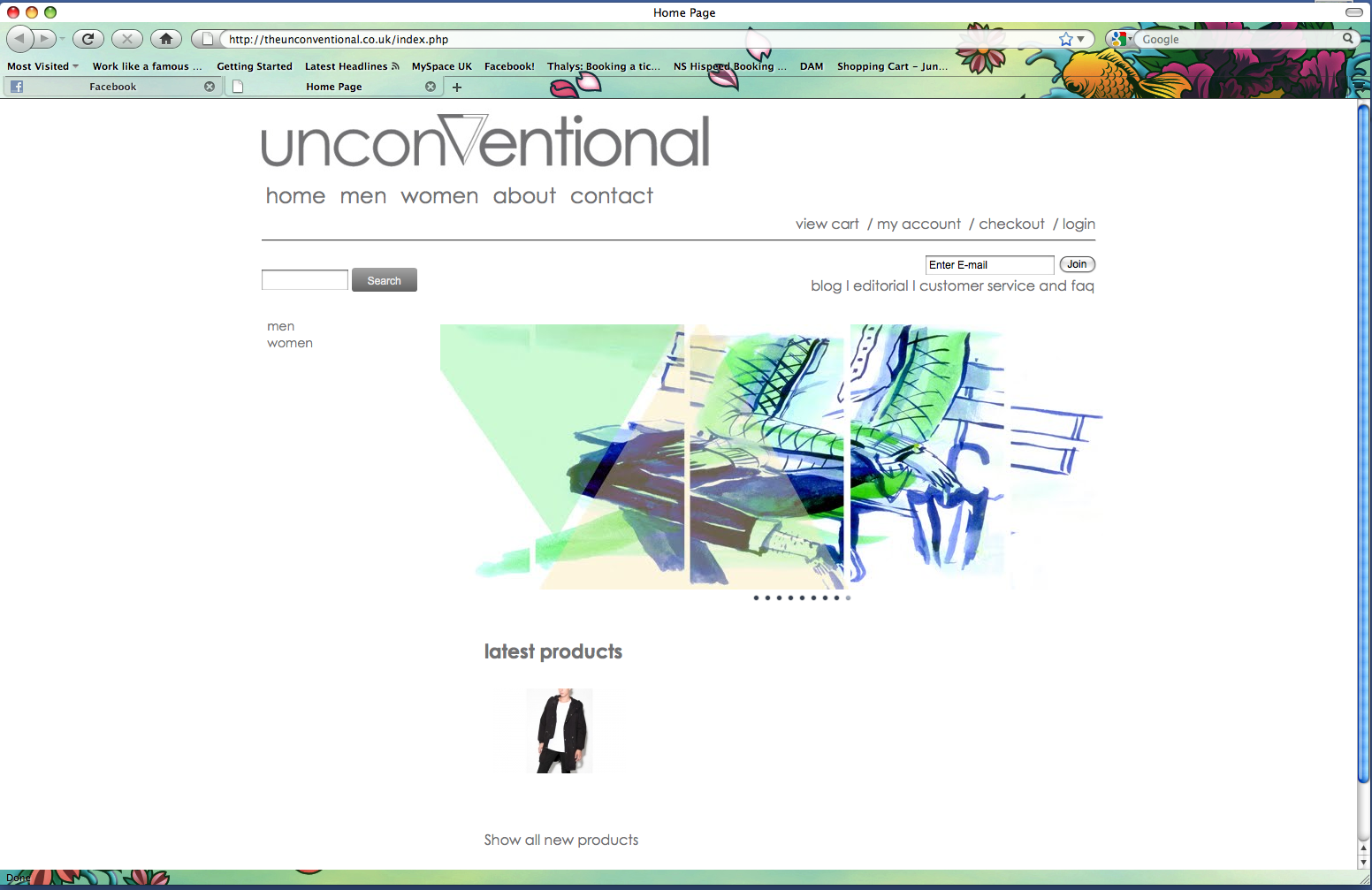
Task: Open your homepage via the Home icon
Action: 165,38
